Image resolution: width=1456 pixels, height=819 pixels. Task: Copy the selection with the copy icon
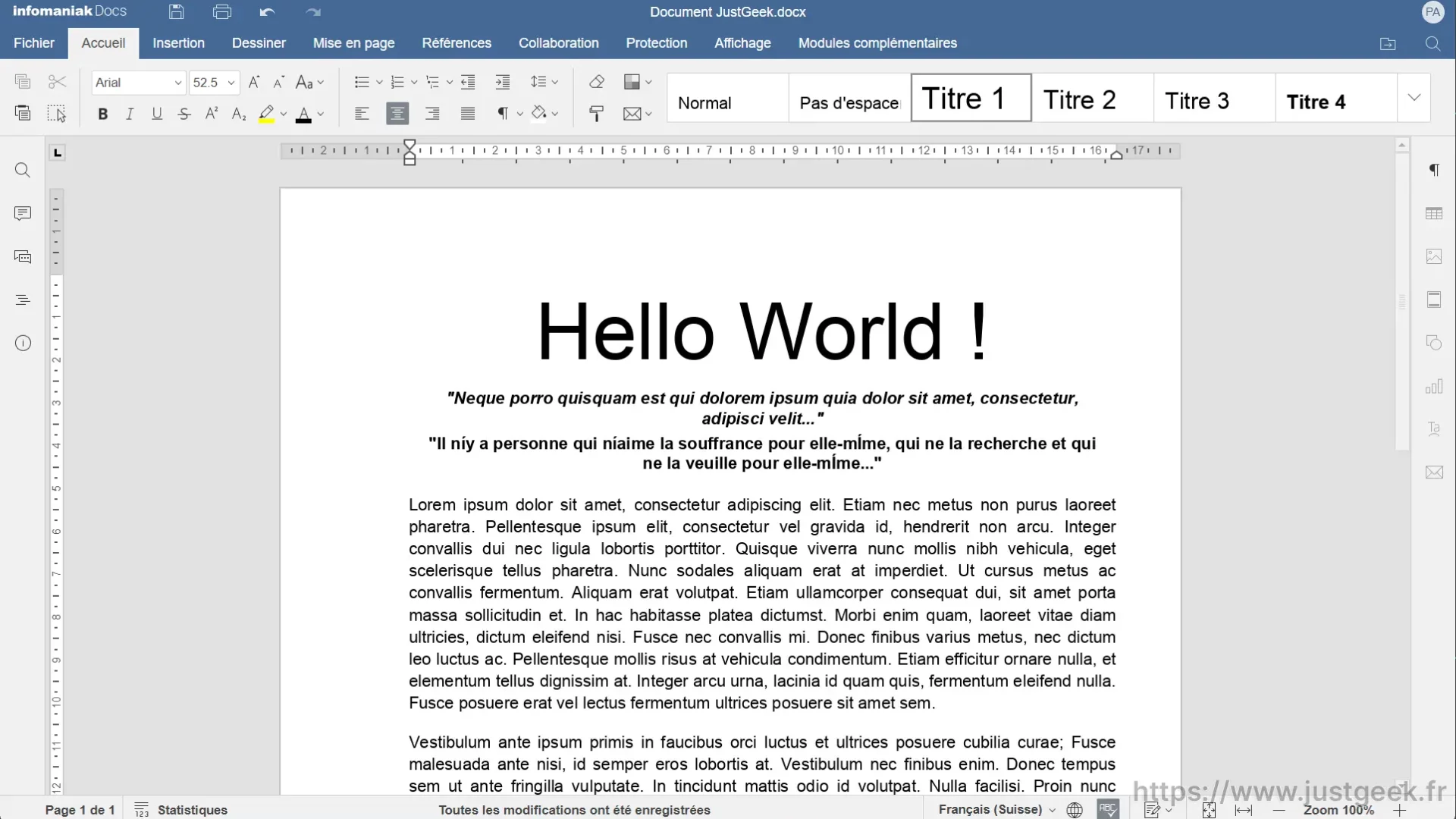point(23,82)
